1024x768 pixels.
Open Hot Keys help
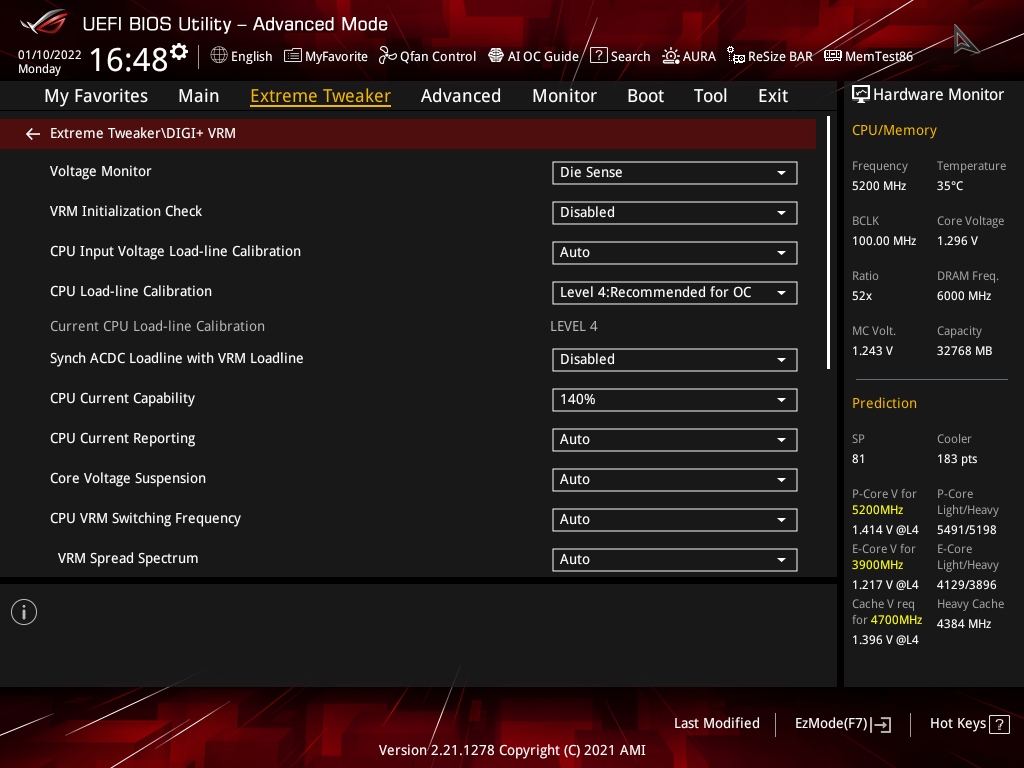[969, 724]
